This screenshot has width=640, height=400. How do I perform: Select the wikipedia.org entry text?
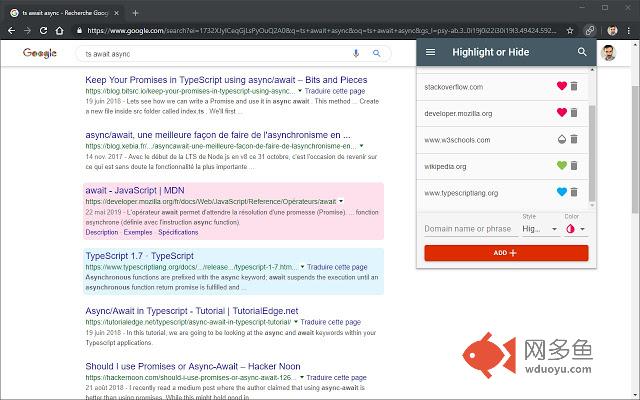tap(445, 167)
